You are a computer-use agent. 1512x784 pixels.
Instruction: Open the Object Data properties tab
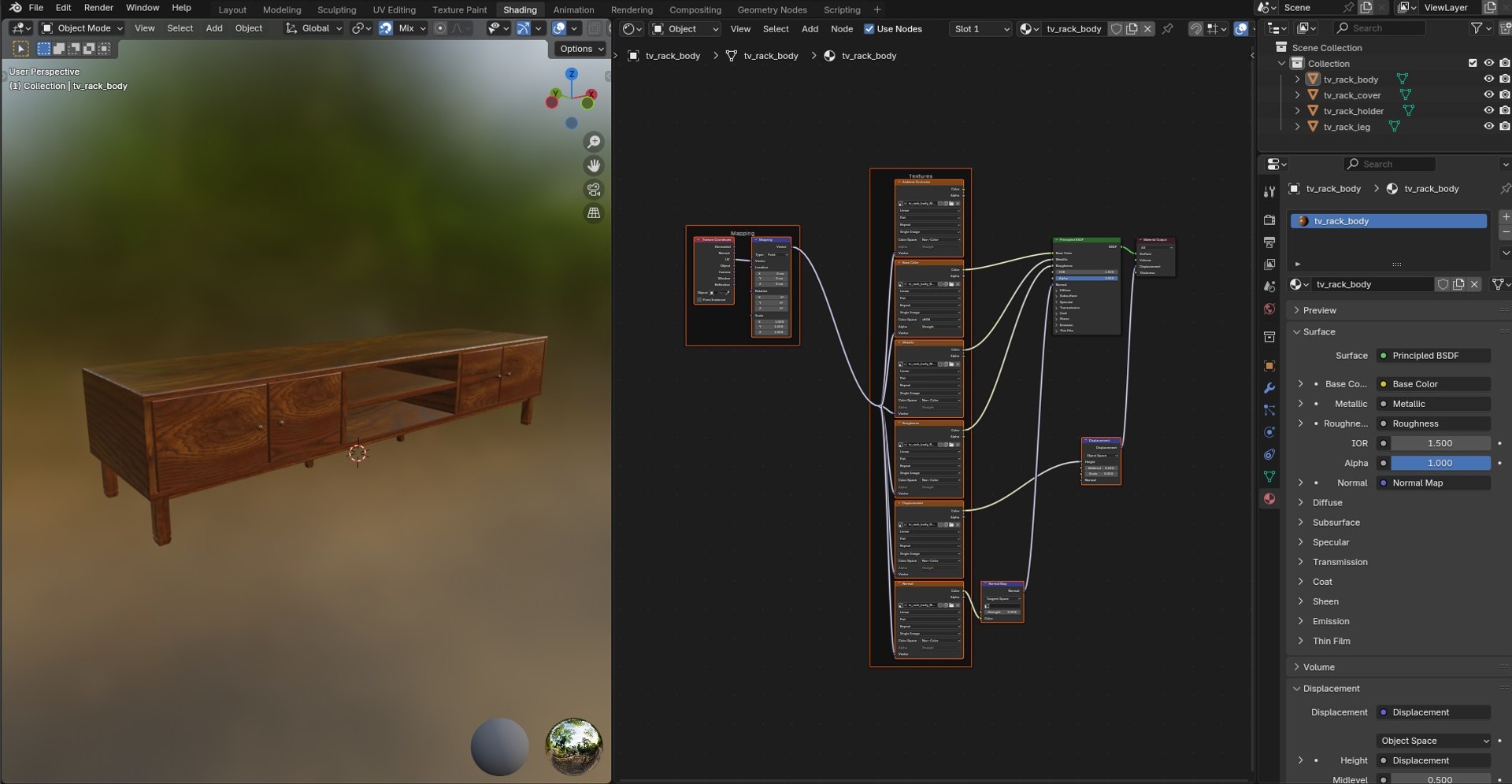click(x=1269, y=476)
